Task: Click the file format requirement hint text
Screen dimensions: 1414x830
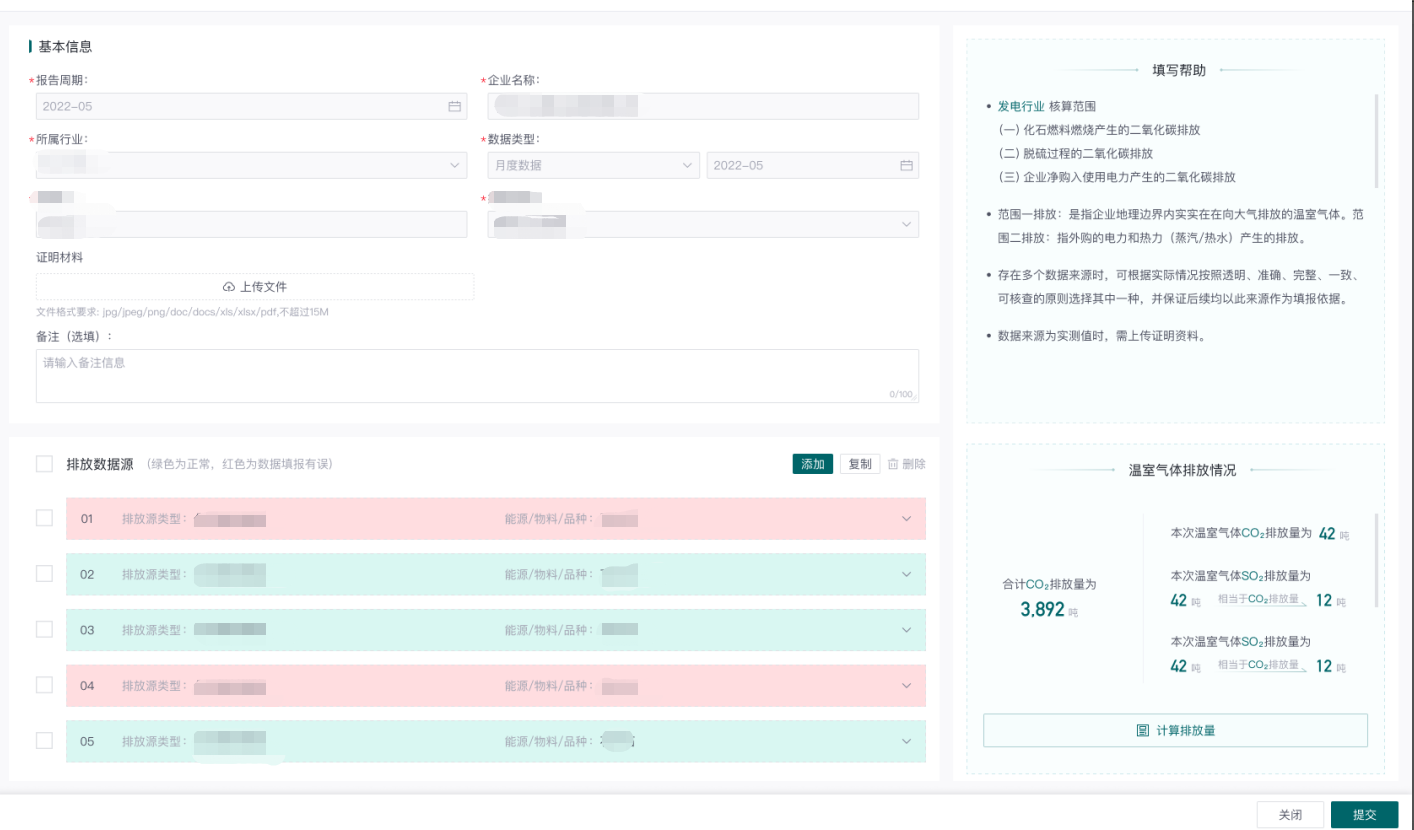Action: coord(182,312)
